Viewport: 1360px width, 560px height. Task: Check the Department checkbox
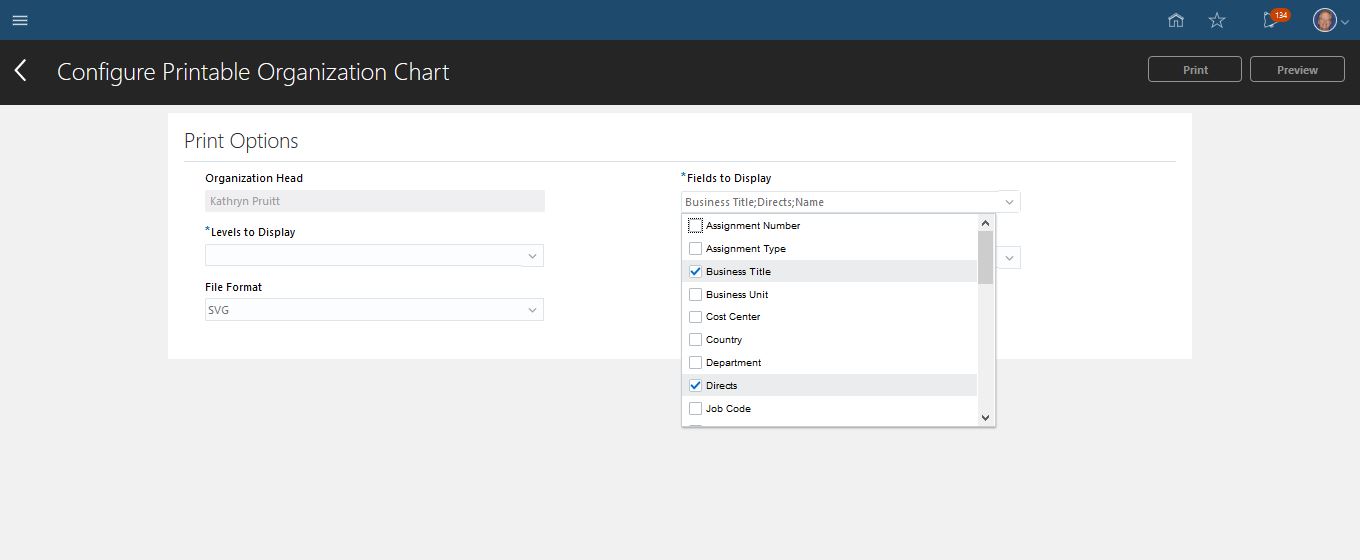click(x=695, y=363)
